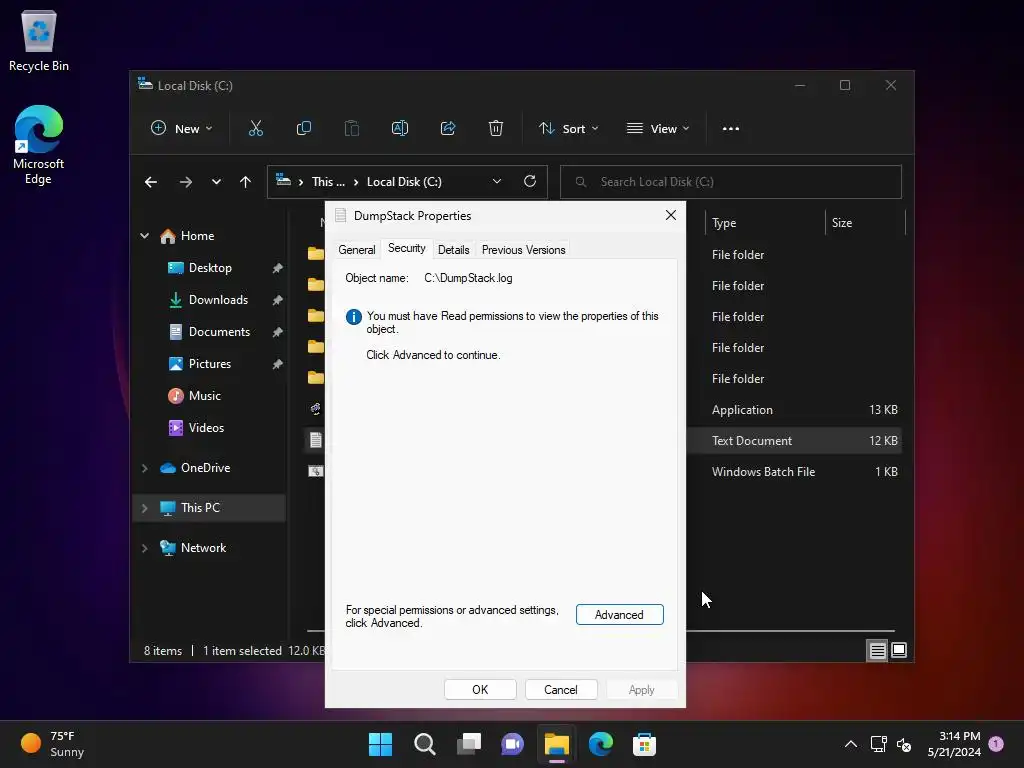The image size is (1024, 768).
Task: Click the Paste clipboard icon
Action: coord(351,129)
